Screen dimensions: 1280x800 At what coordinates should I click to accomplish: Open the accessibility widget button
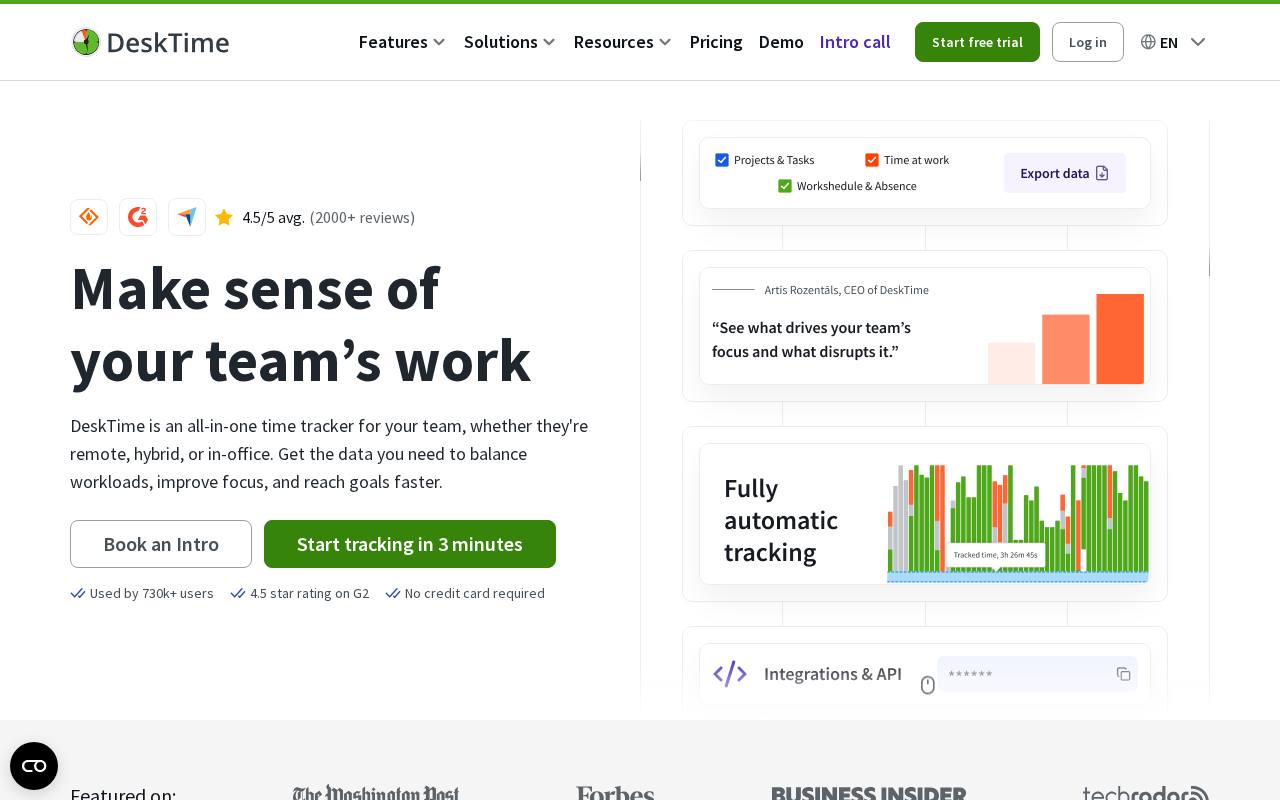[34, 766]
